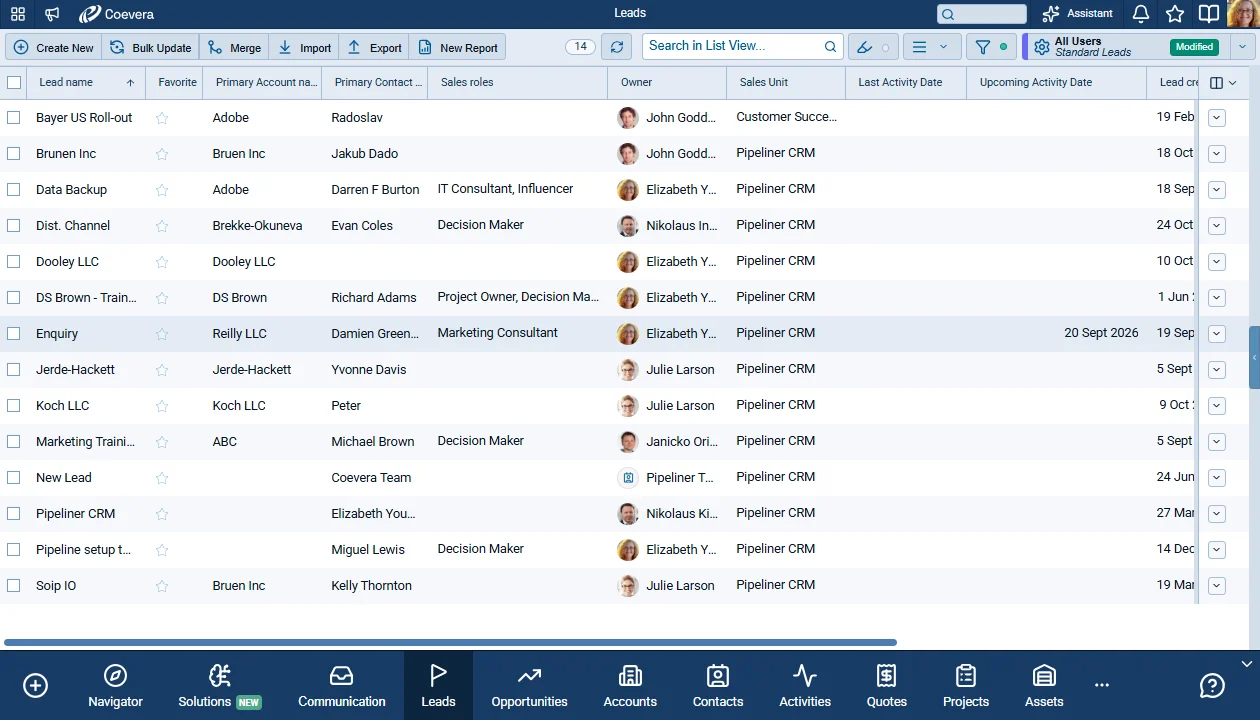
Task: Show more navigation items ellipsis
Action: (1102, 686)
